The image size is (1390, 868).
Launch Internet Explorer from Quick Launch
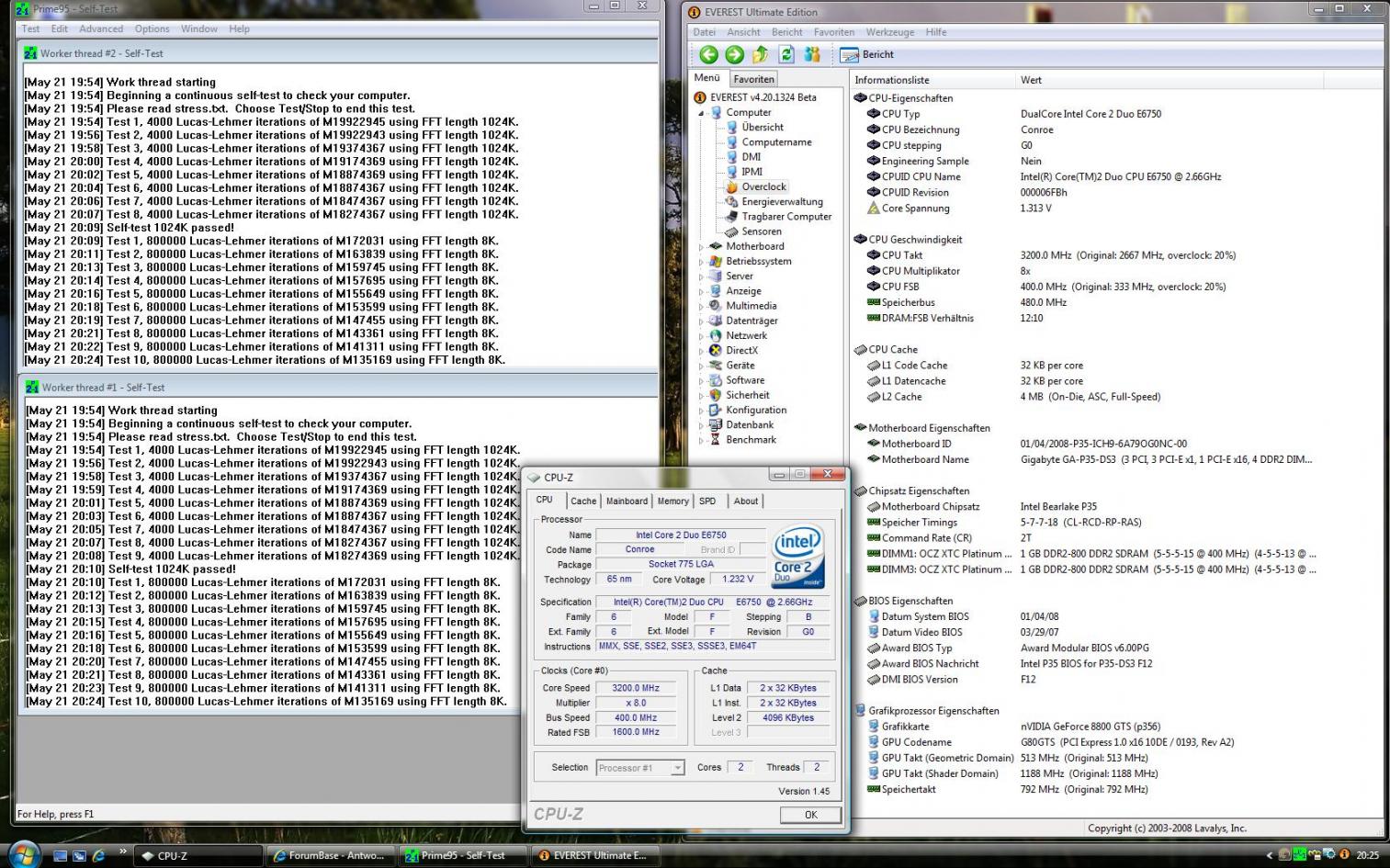point(98,855)
